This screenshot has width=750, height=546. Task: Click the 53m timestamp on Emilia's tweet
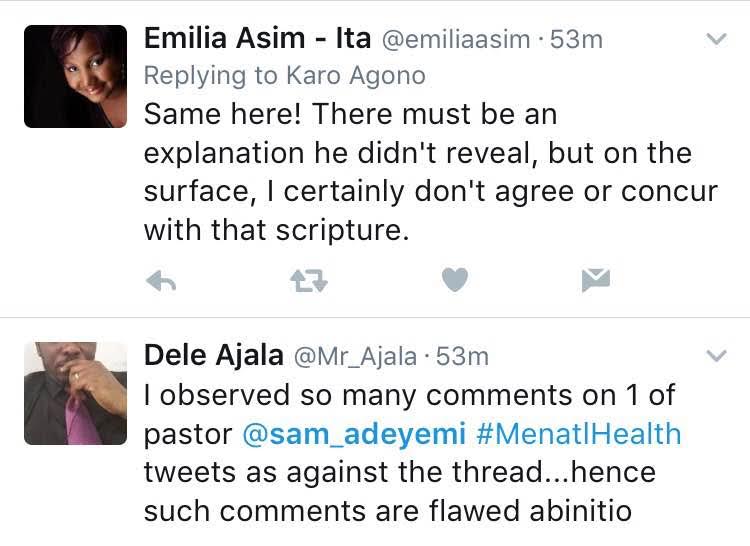tap(575, 39)
